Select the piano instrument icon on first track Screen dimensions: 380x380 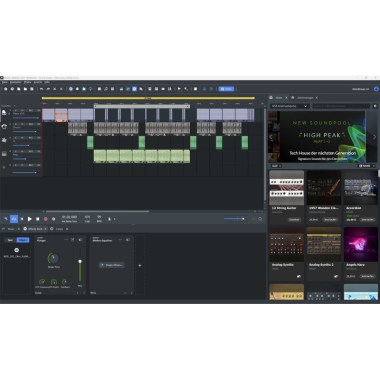(x=4, y=113)
